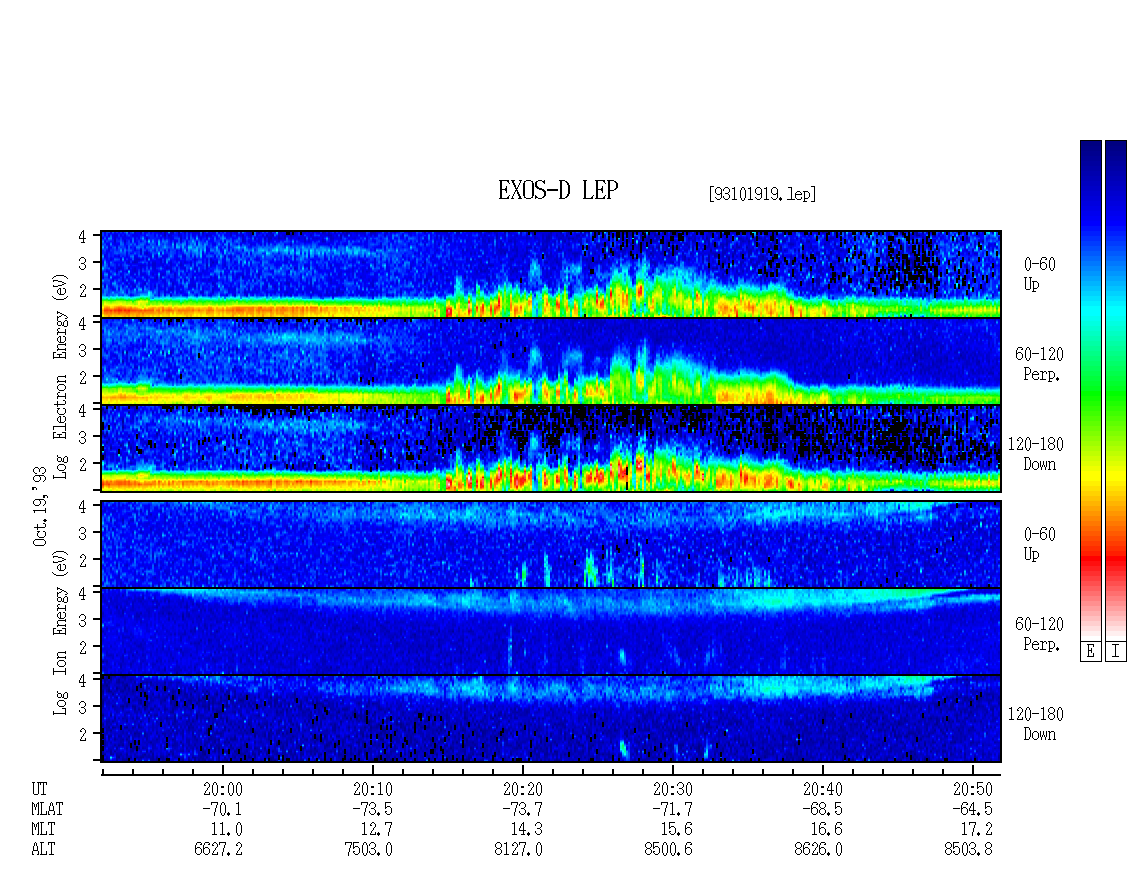Click the MLT value 17.2
Viewport: 1130px width, 875px height.
click(976, 830)
